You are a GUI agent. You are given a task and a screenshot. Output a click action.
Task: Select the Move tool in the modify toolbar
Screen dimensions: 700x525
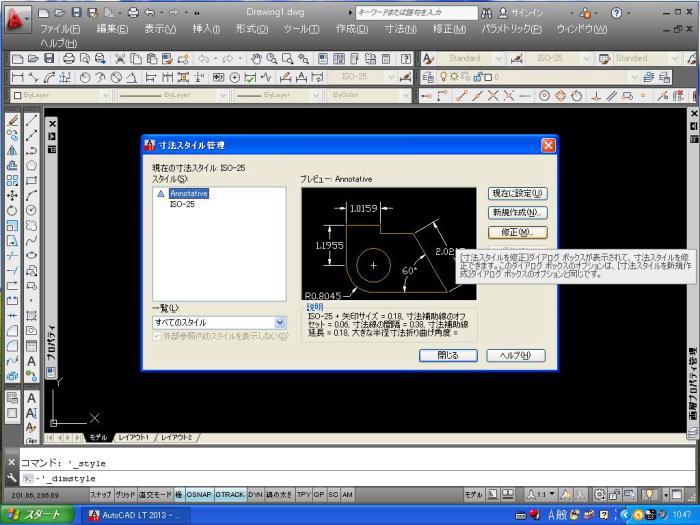click(x=12, y=195)
